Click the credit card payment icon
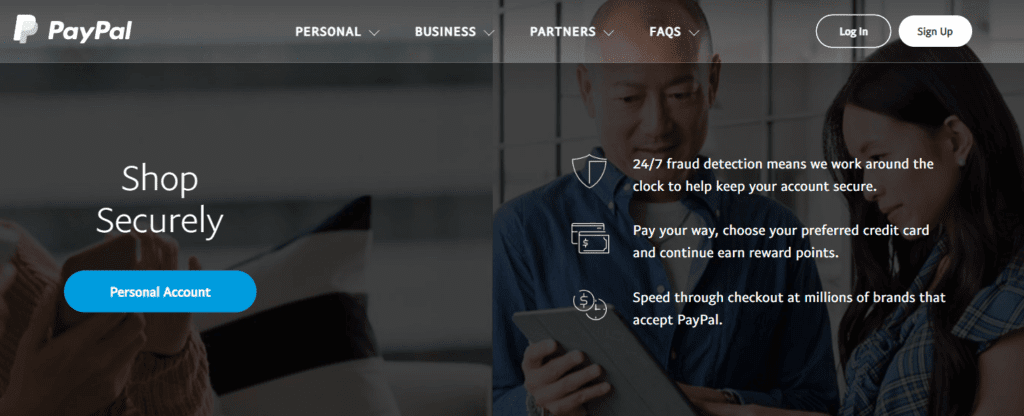Image resolution: width=1024 pixels, height=416 pixels. (x=590, y=238)
